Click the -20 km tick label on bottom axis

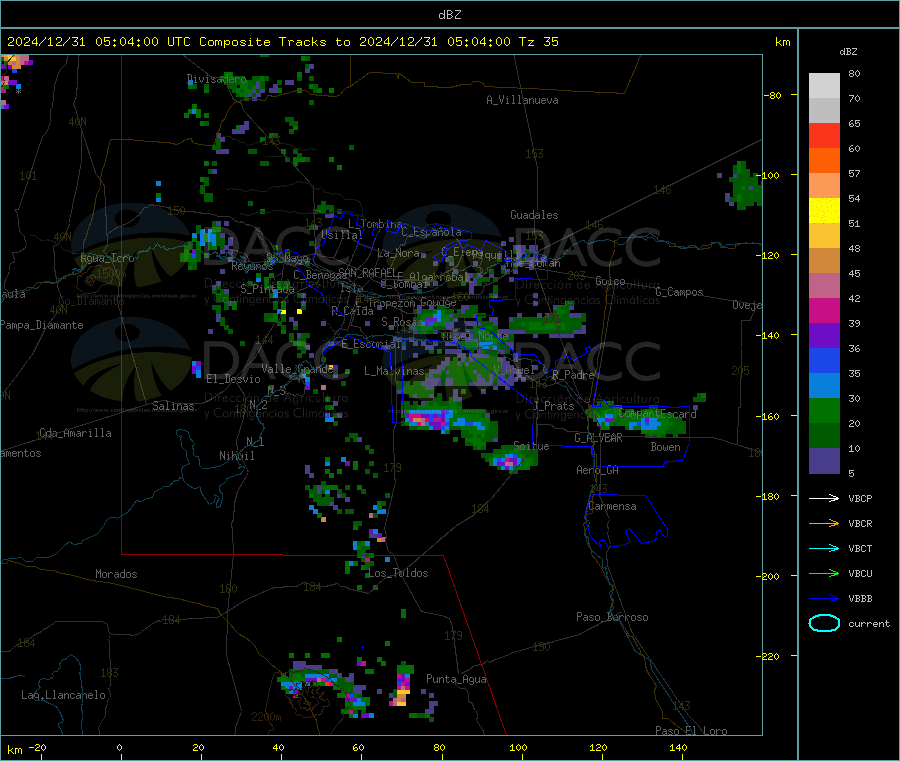click(x=37, y=747)
